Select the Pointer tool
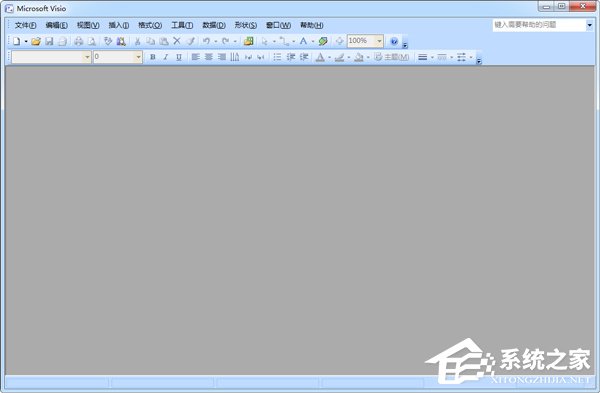The width and height of the screenshot is (600, 393). 265,41
